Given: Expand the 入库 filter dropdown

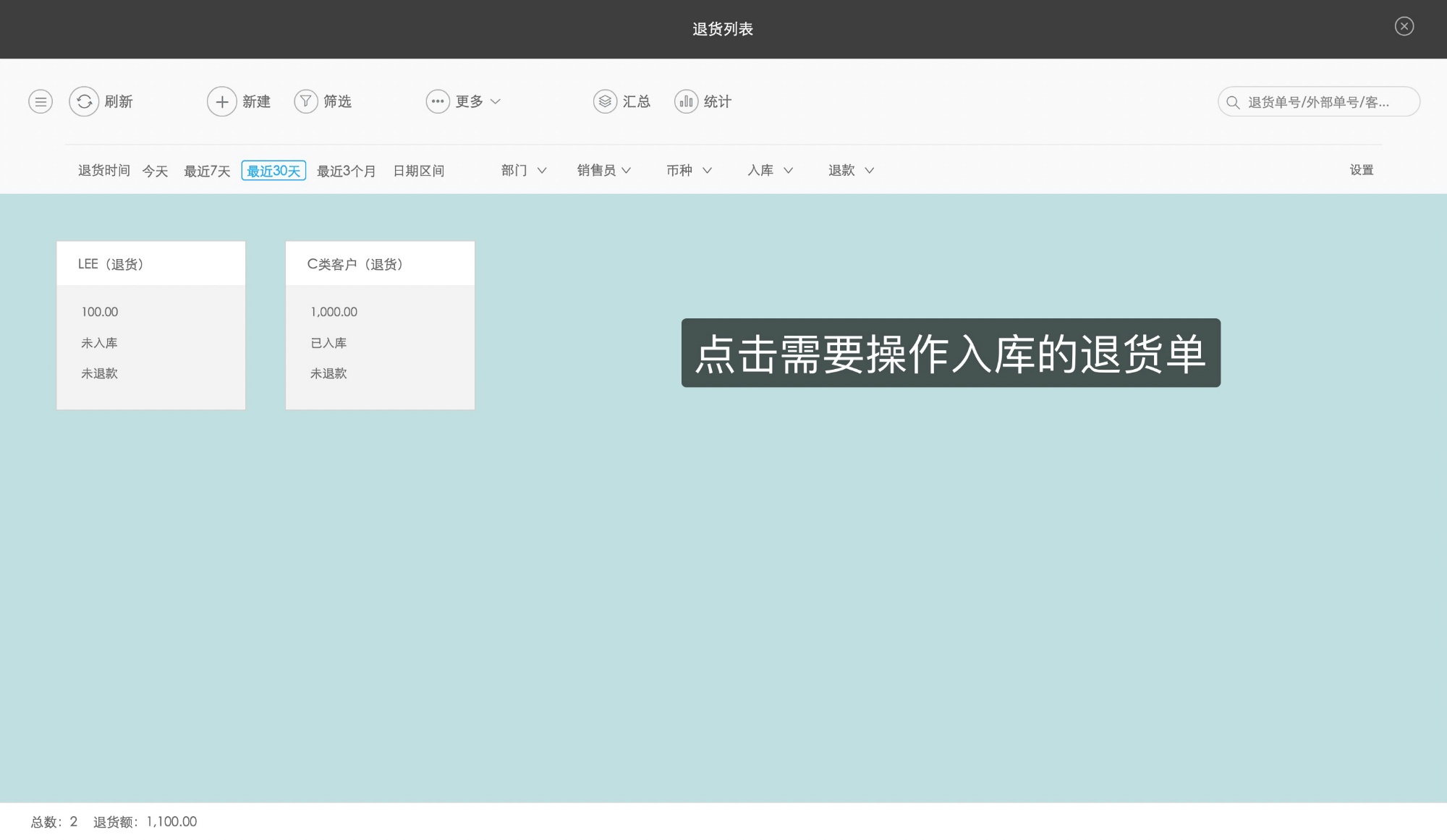Looking at the screenshot, I should pos(768,170).
